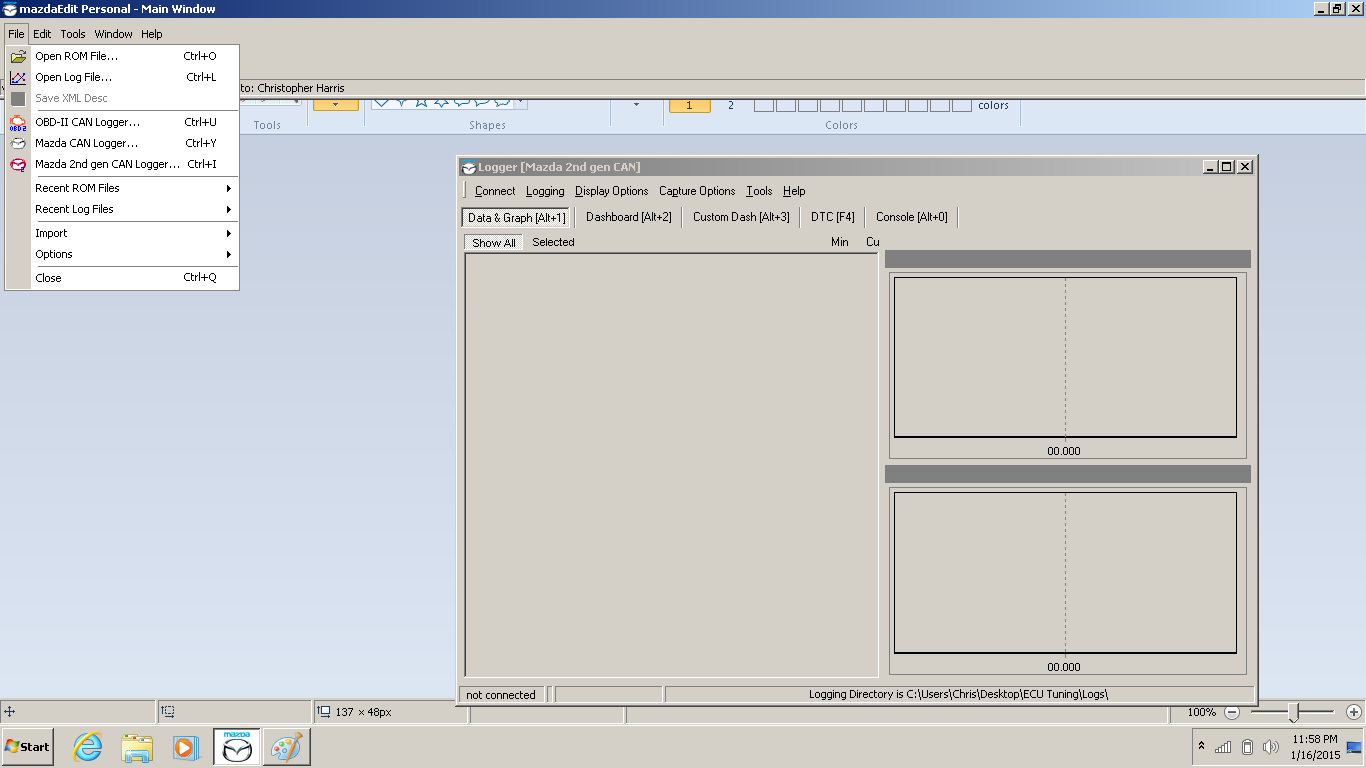Show hidden system tray icons
Image resolution: width=1366 pixels, height=768 pixels.
pos(1201,746)
